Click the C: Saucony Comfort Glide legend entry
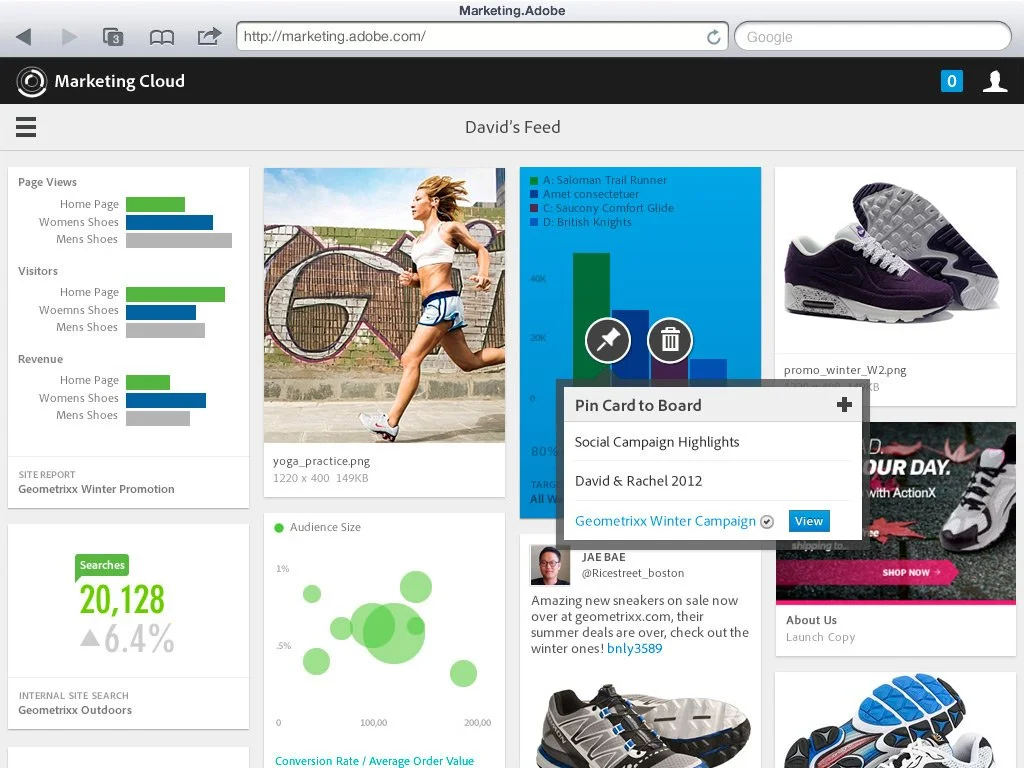 coord(602,208)
